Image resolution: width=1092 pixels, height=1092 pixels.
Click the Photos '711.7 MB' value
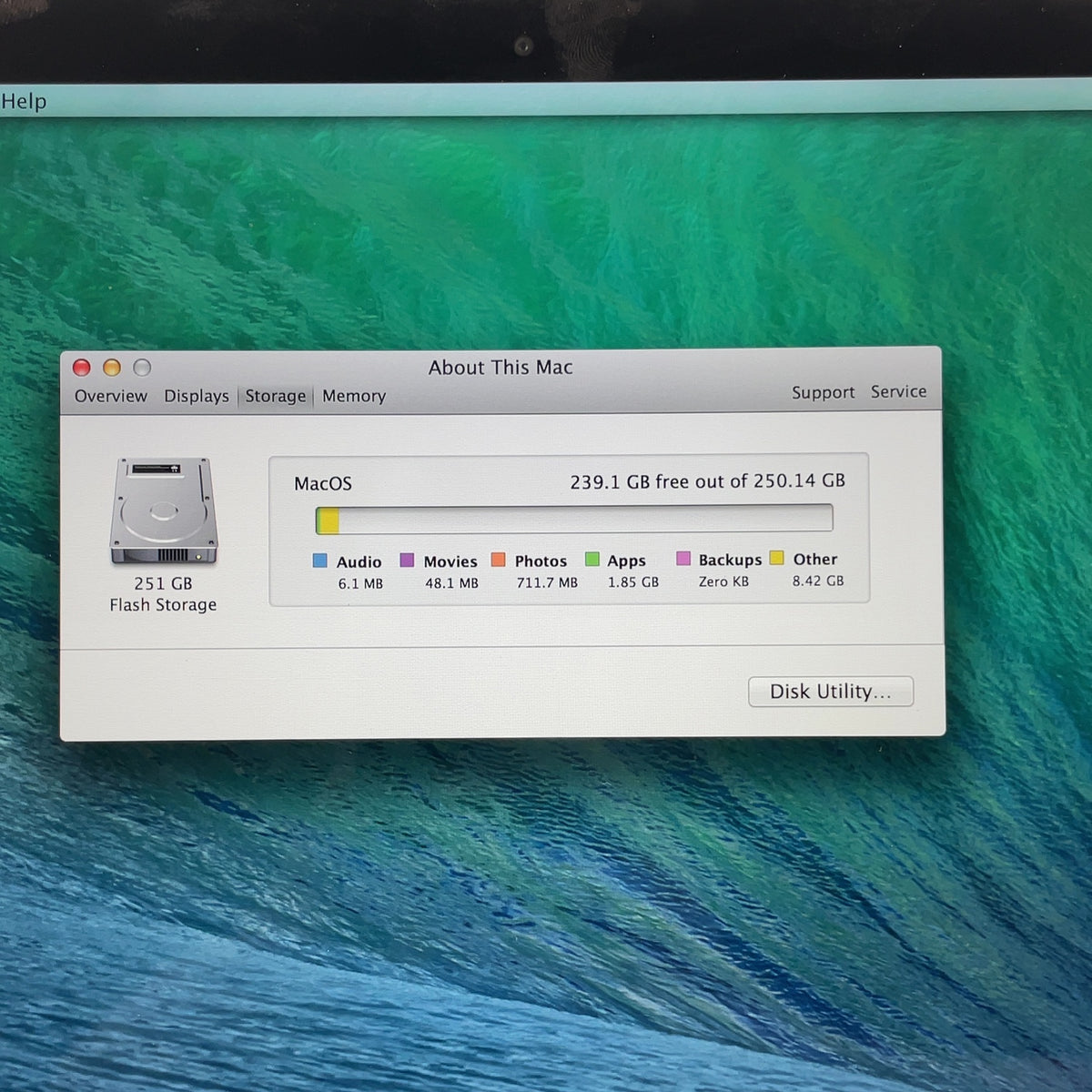[x=547, y=582]
